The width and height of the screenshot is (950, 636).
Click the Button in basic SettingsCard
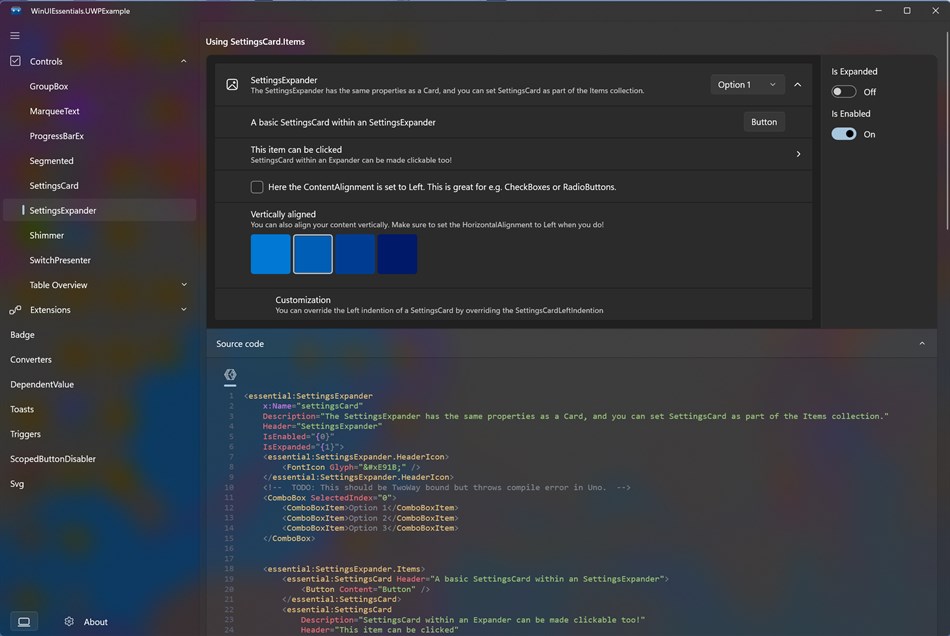[764, 122]
